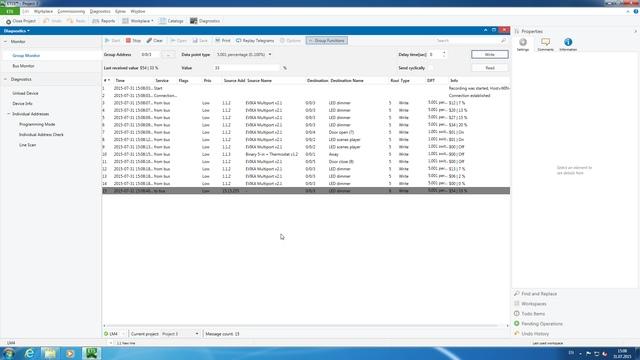
Task: Open the Settings icon in Properties
Action: click(x=523, y=42)
